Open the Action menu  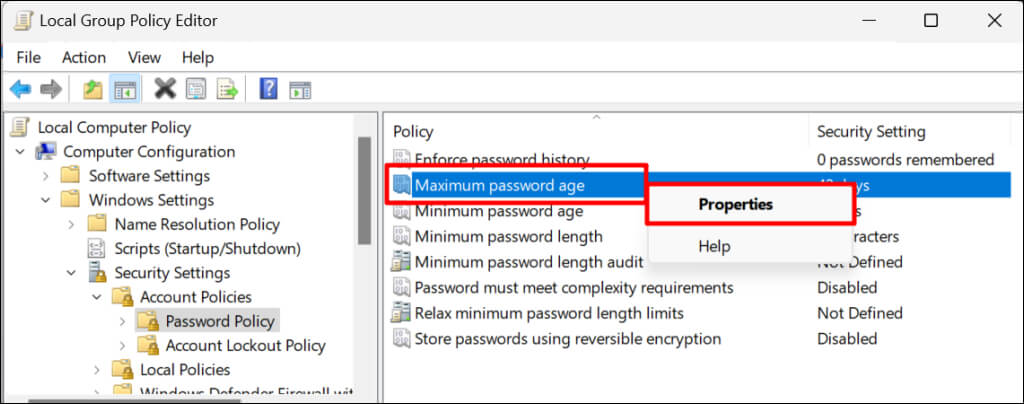pos(84,57)
